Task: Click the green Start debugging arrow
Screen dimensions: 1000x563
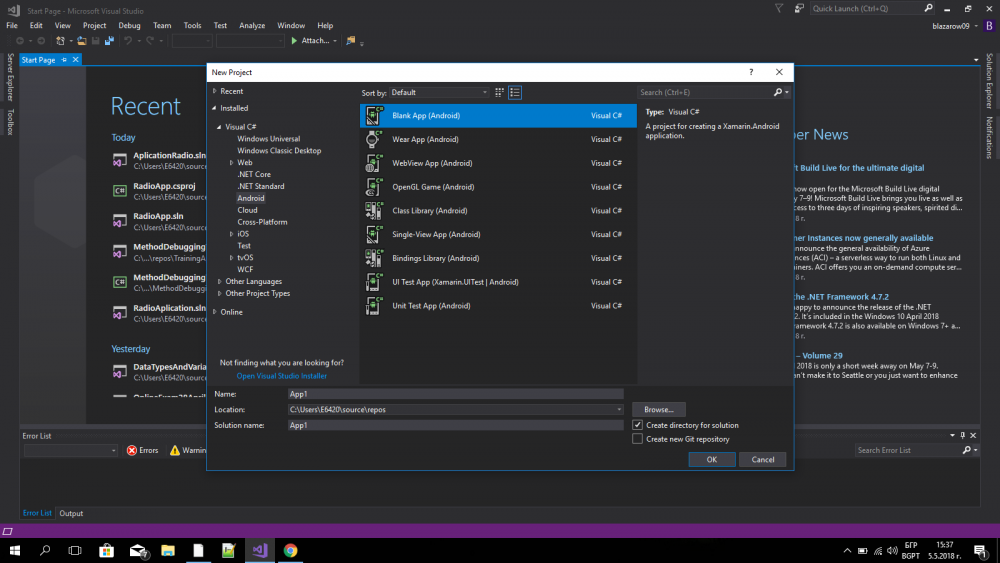Action: (x=294, y=41)
